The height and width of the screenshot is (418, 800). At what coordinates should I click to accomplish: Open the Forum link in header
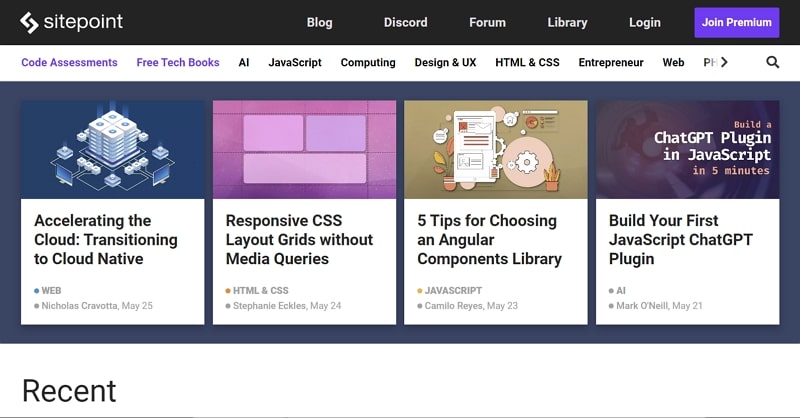tap(487, 22)
